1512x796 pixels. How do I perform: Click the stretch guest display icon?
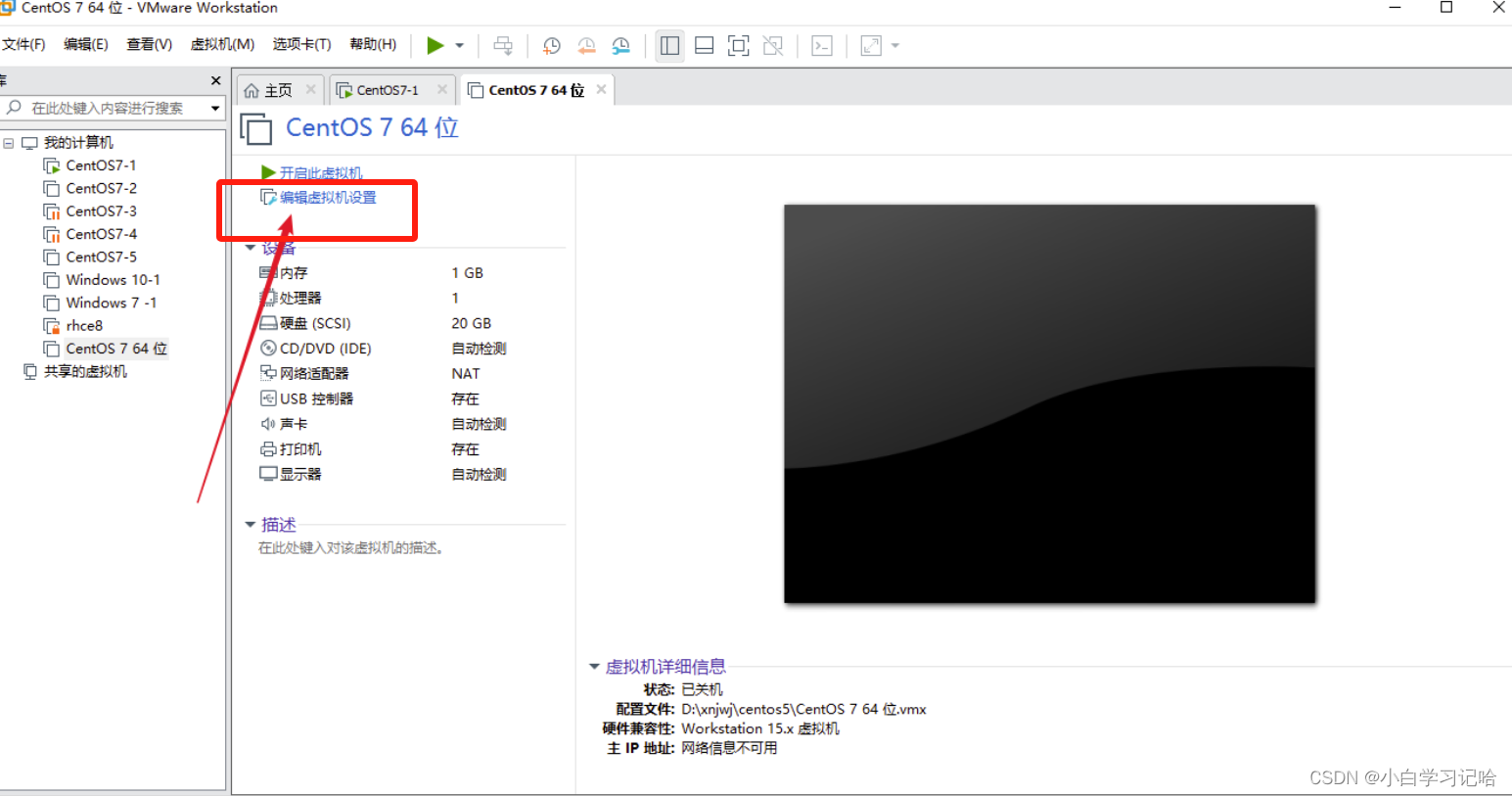click(871, 45)
